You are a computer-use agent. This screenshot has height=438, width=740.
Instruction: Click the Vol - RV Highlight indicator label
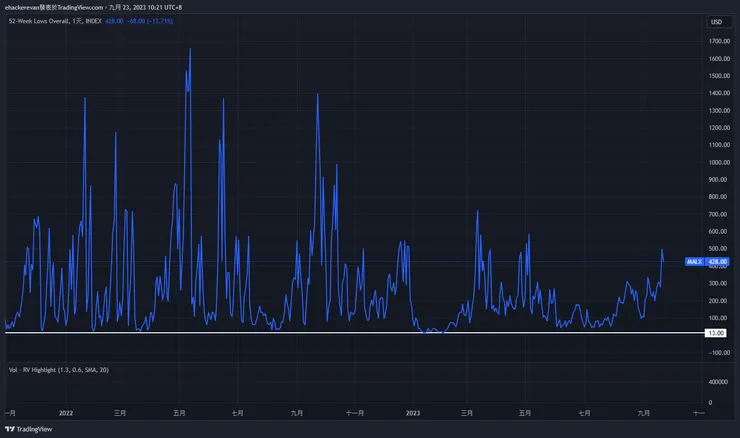tap(59, 370)
